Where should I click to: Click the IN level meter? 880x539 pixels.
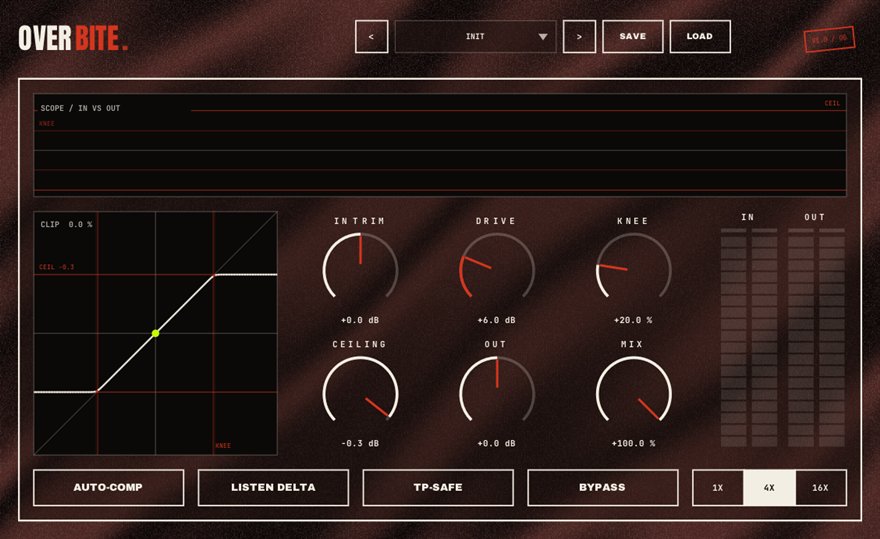tap(749, 337)
